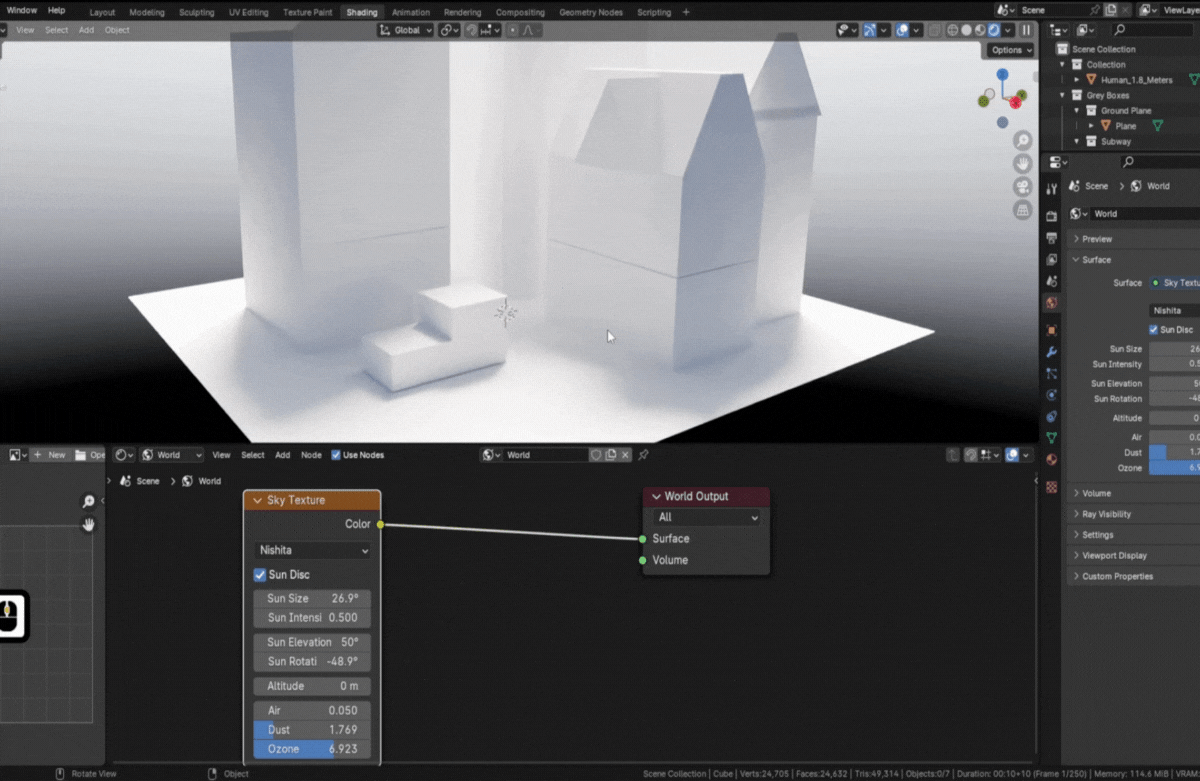Switch to the Geometry Nodes workspace tab
This screenshot has height=781, width=1200.
tap(590, 12)
